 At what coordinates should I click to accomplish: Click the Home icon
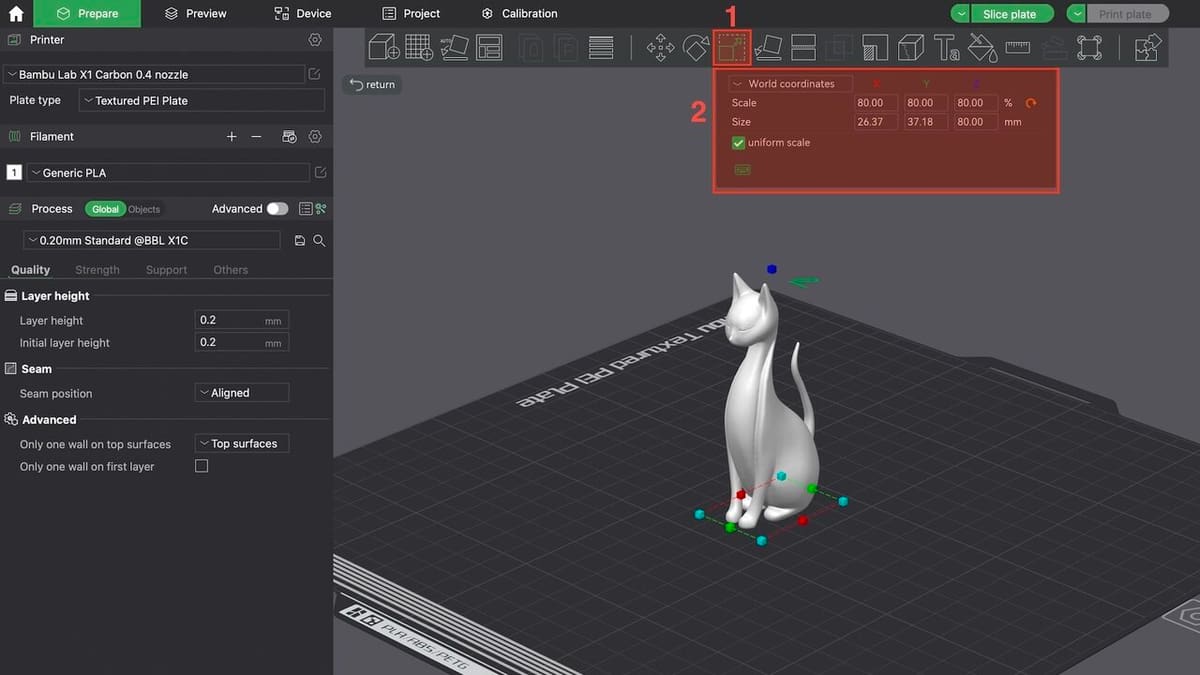(x=16, y=14)
